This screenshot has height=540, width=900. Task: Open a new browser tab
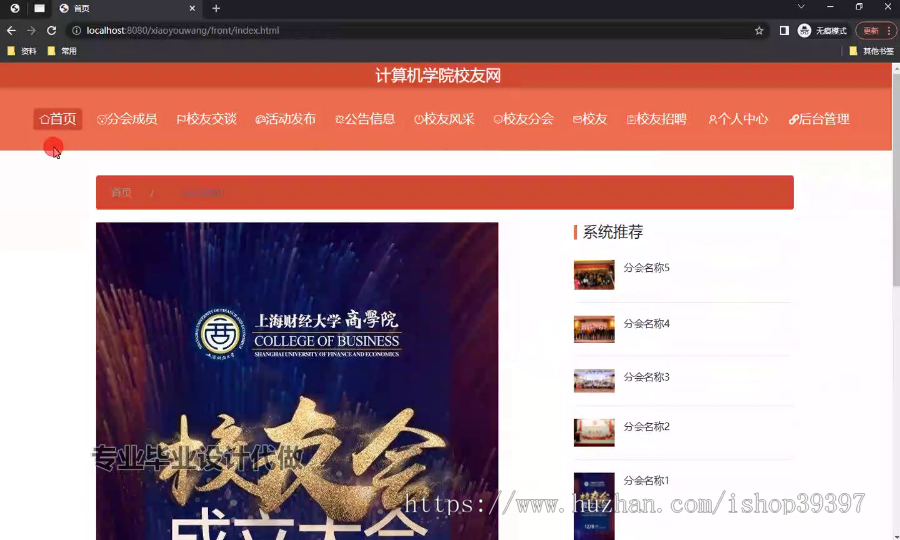click(x=216, y=8)
